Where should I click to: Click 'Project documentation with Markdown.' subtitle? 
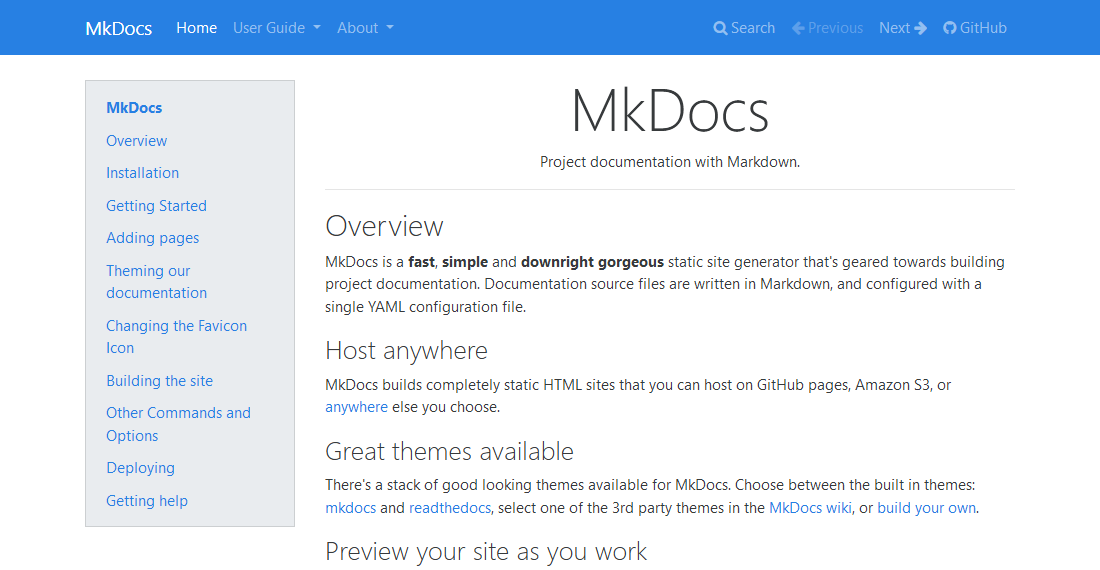point(670,162)
